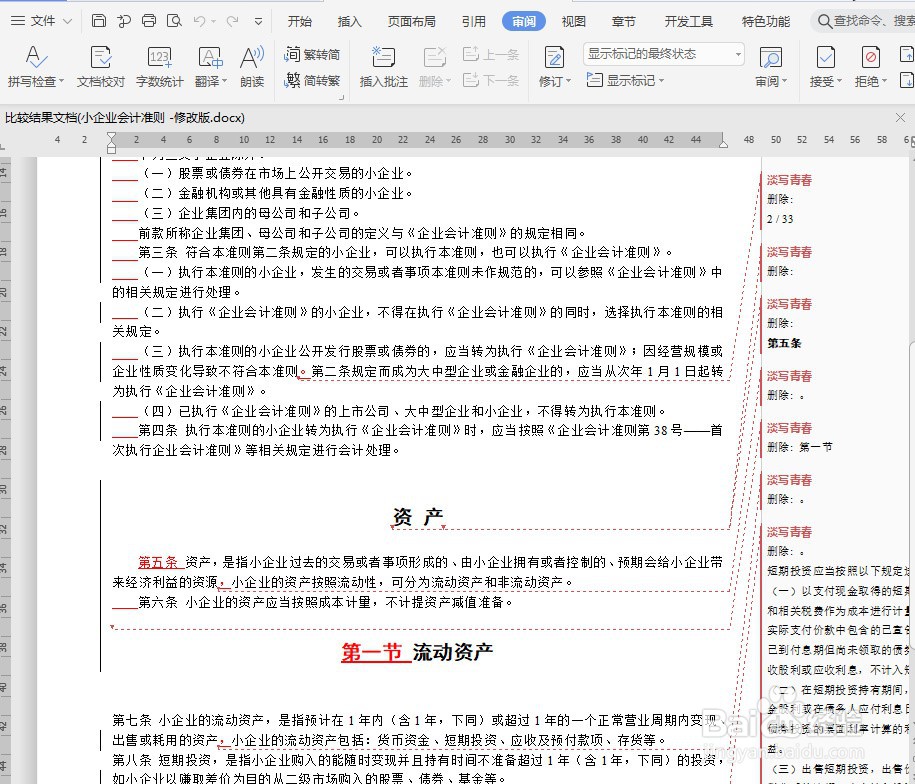
Task: Click text 第八条 短期投资
Action: (162, 760)
